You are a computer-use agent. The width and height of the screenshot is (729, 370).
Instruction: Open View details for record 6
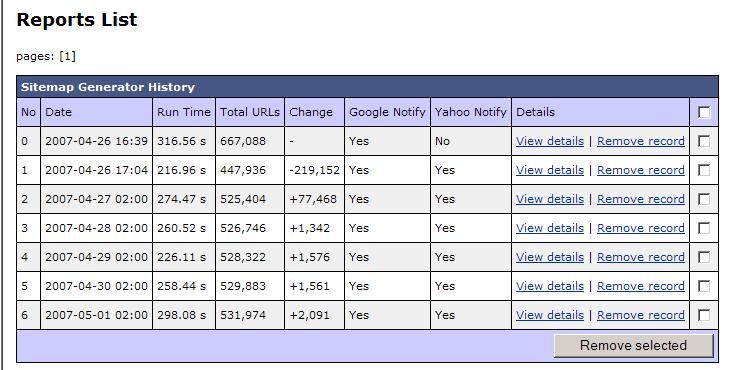coord(550,315)
